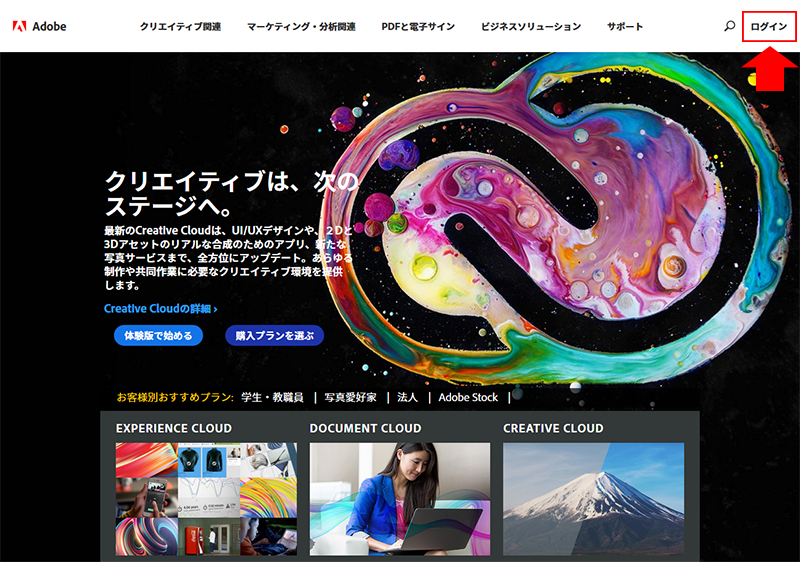The height and width of the screenshot is (562, 800).
Task: Click the クリエイティブは、次のステージへ。 headline
Action: pyautogui.click(x=232, y=194)
